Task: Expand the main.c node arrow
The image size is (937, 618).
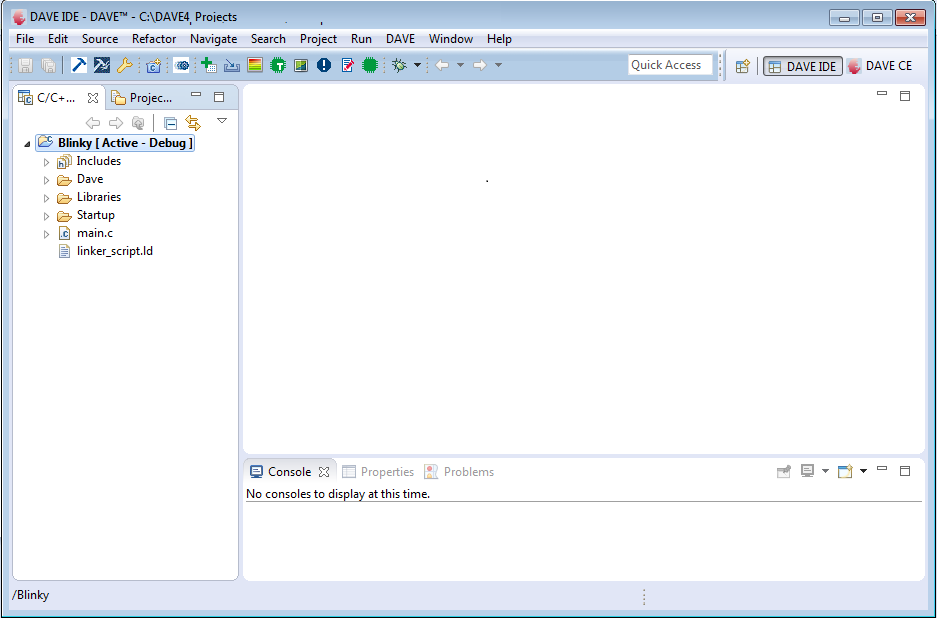Action: (x=46, y=234)
